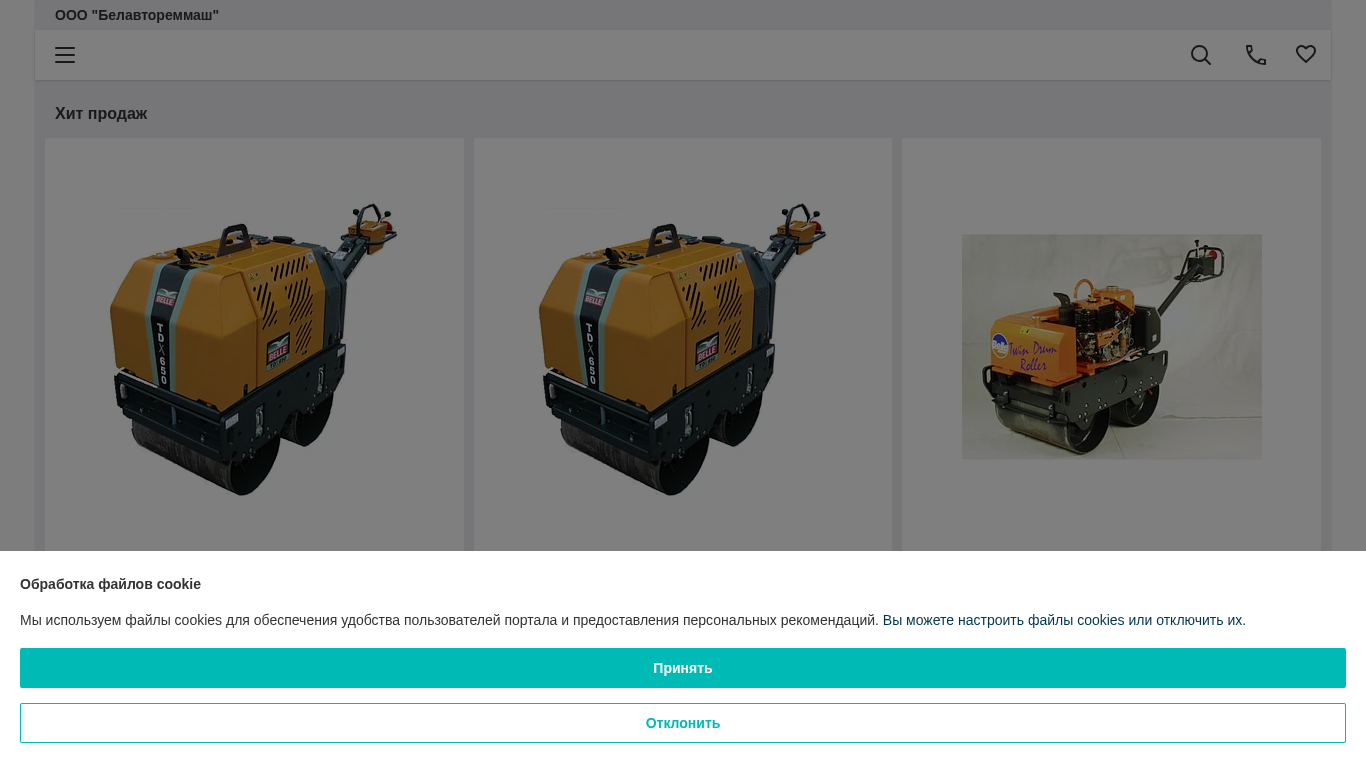This screenshot has height=768, width=1366.
Task: Open favorites heart icon
Action: 1306,54
